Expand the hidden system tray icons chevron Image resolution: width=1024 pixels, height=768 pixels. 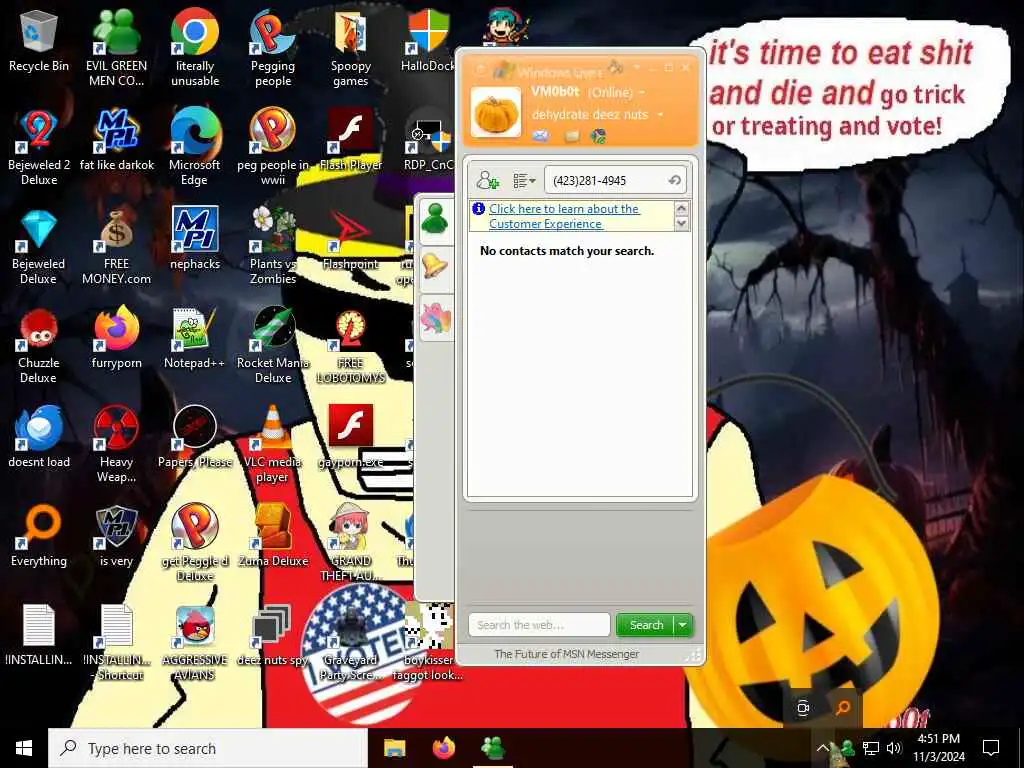tap(823, 748)
